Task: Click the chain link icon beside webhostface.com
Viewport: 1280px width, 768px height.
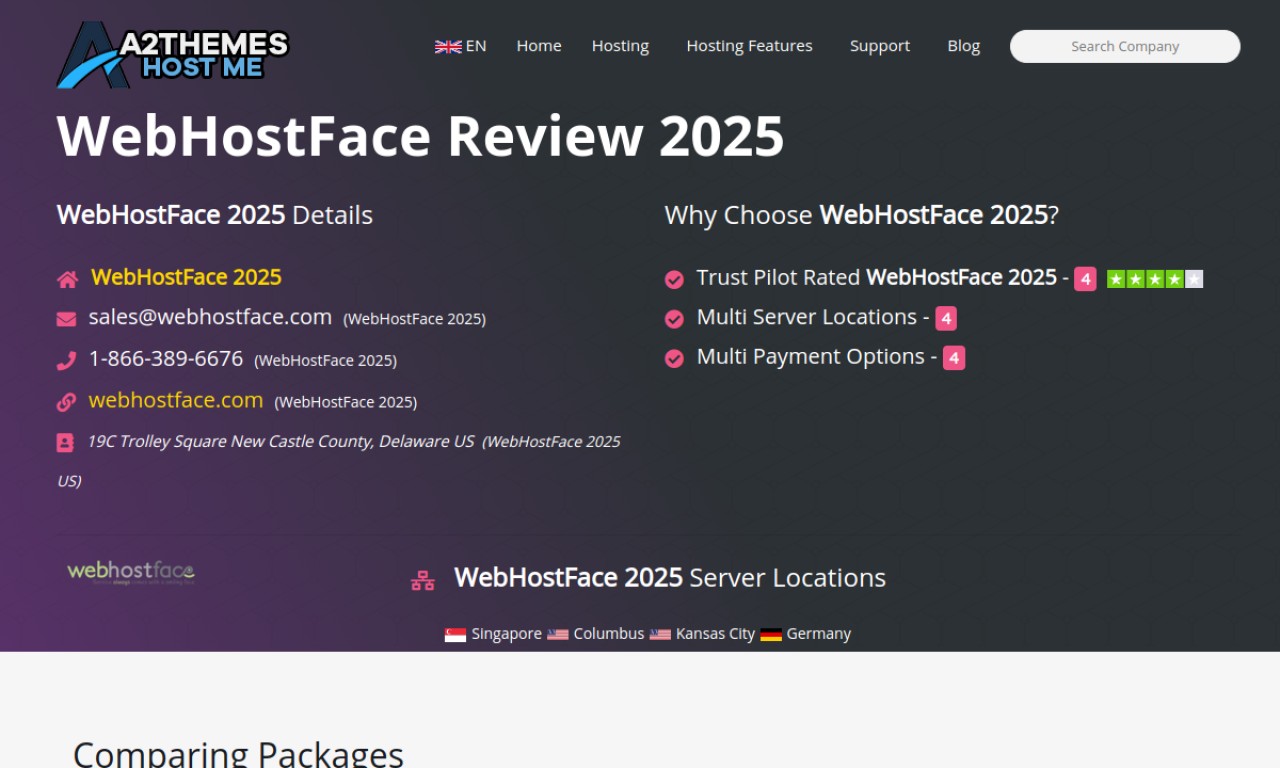Action: tap(66, 402)
